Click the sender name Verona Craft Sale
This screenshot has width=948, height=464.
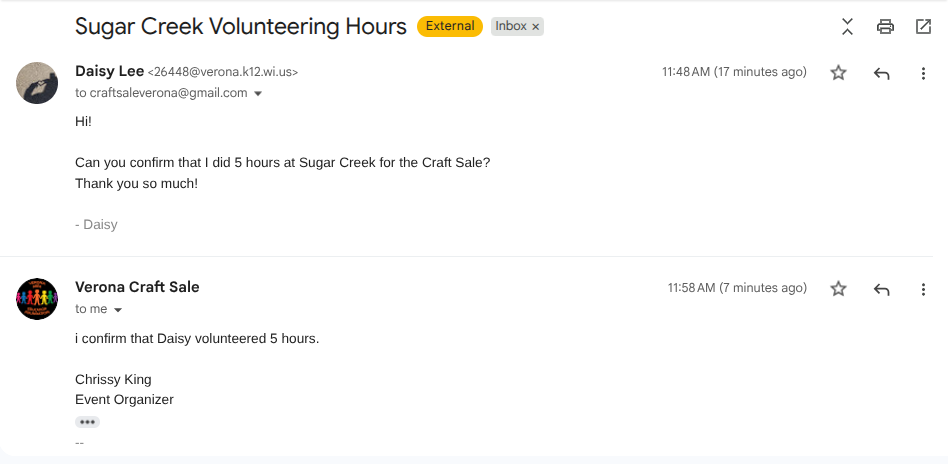[x=137, y=287]
